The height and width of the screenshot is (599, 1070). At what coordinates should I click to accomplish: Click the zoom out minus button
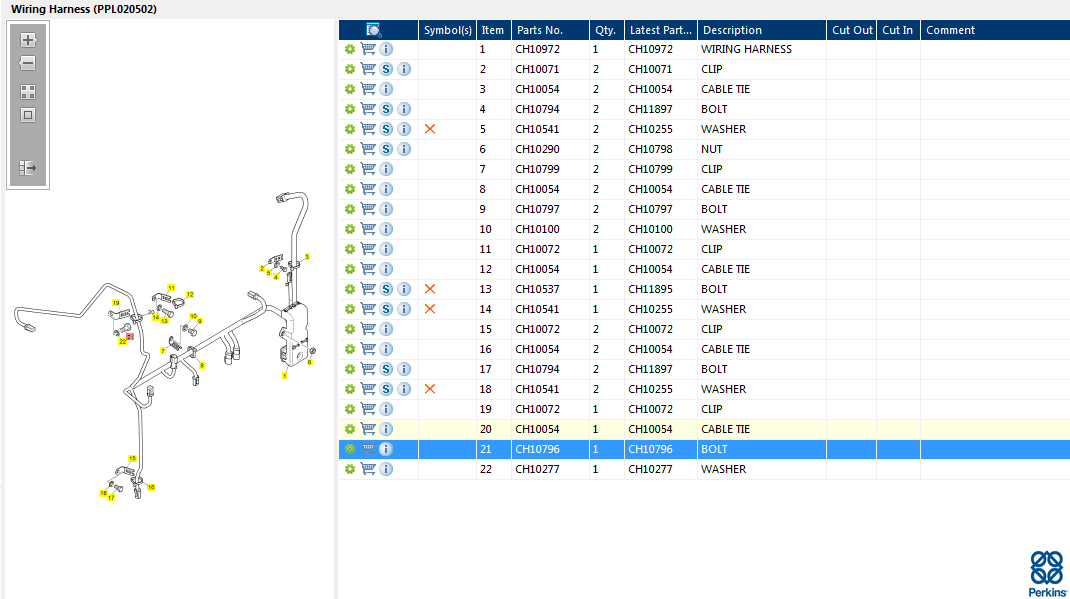(28, 64)
